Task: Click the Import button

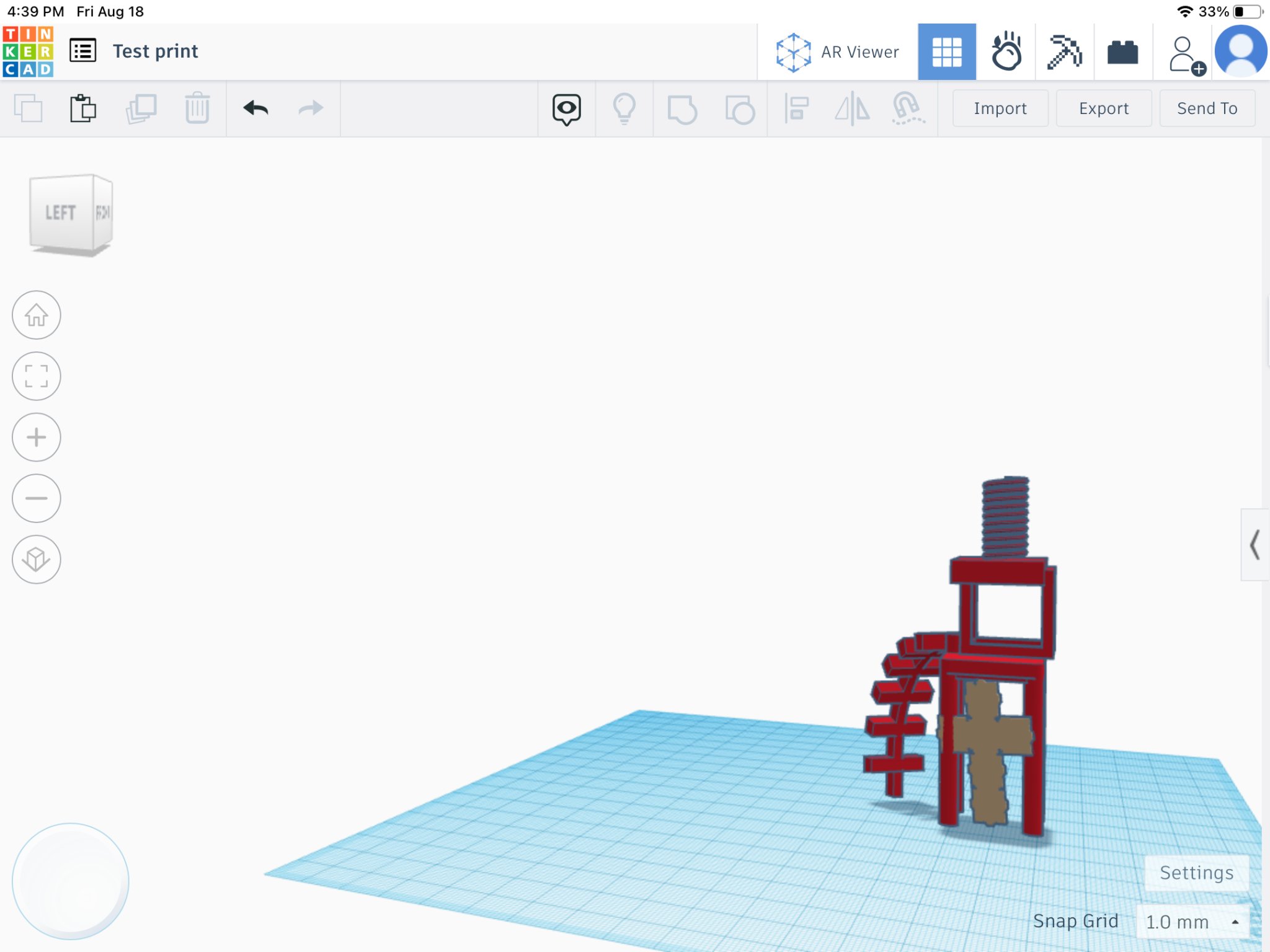Action: [1000, 108]
